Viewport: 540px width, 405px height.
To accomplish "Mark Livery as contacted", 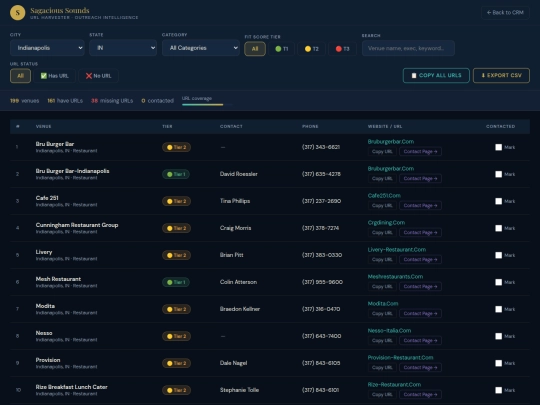I will pos(498,255).
